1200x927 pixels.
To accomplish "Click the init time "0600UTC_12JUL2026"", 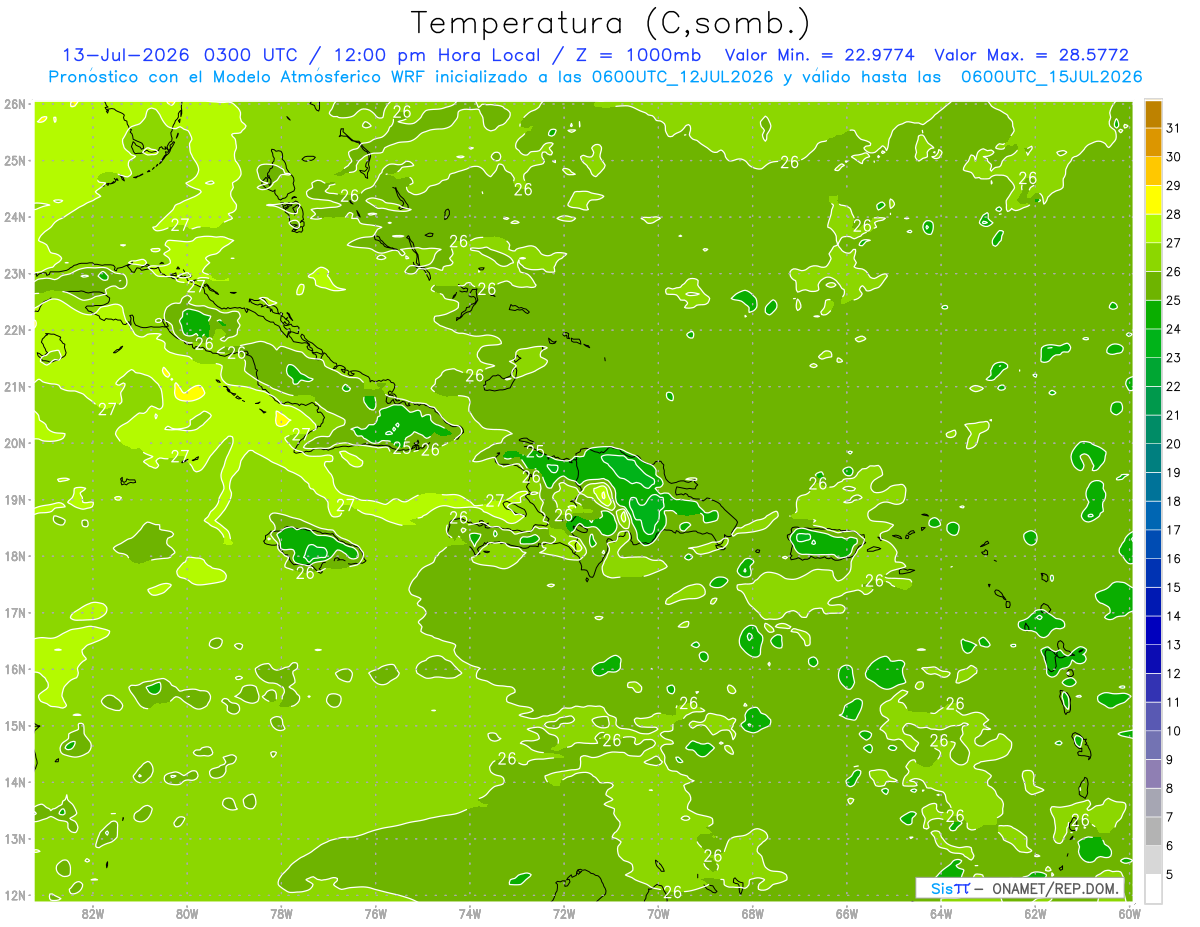I will click(682, 77).
